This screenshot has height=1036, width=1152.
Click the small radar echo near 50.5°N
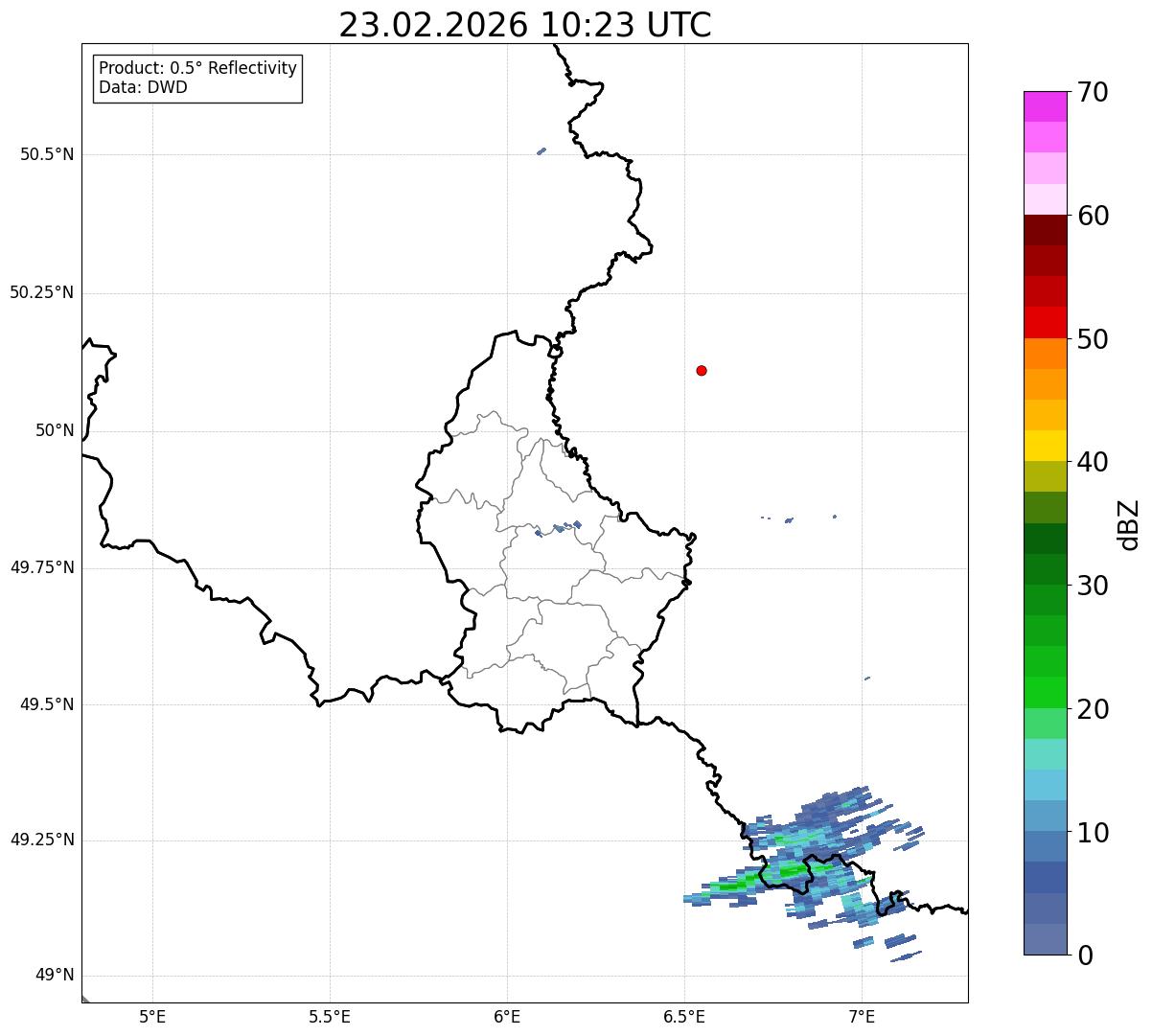pos(541,150)
